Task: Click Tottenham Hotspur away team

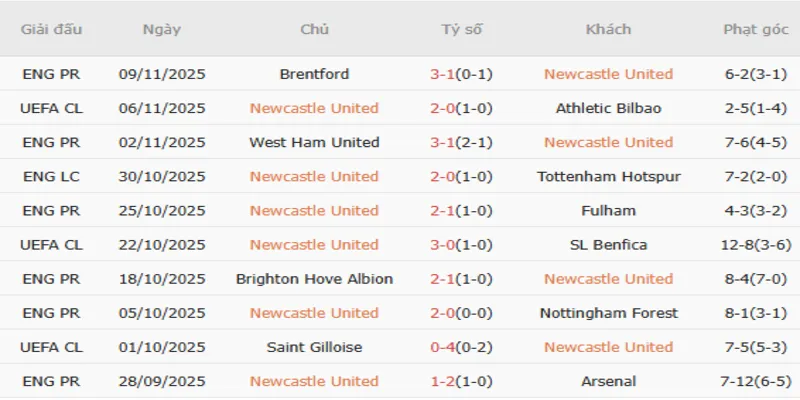Action: pyautogui.click(x=608, y=176)
